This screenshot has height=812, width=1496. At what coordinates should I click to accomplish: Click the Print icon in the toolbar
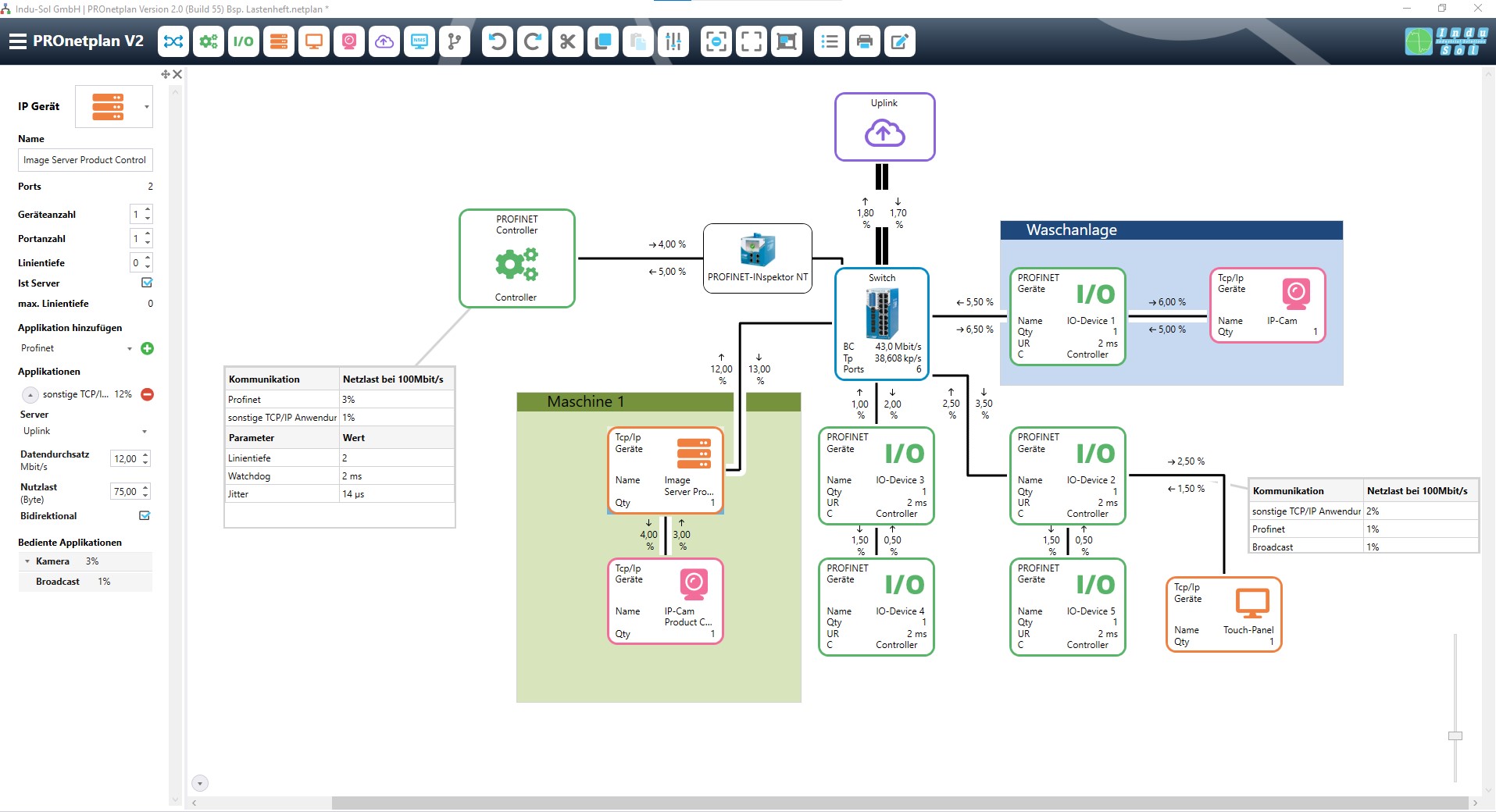[x=864, y=41]
